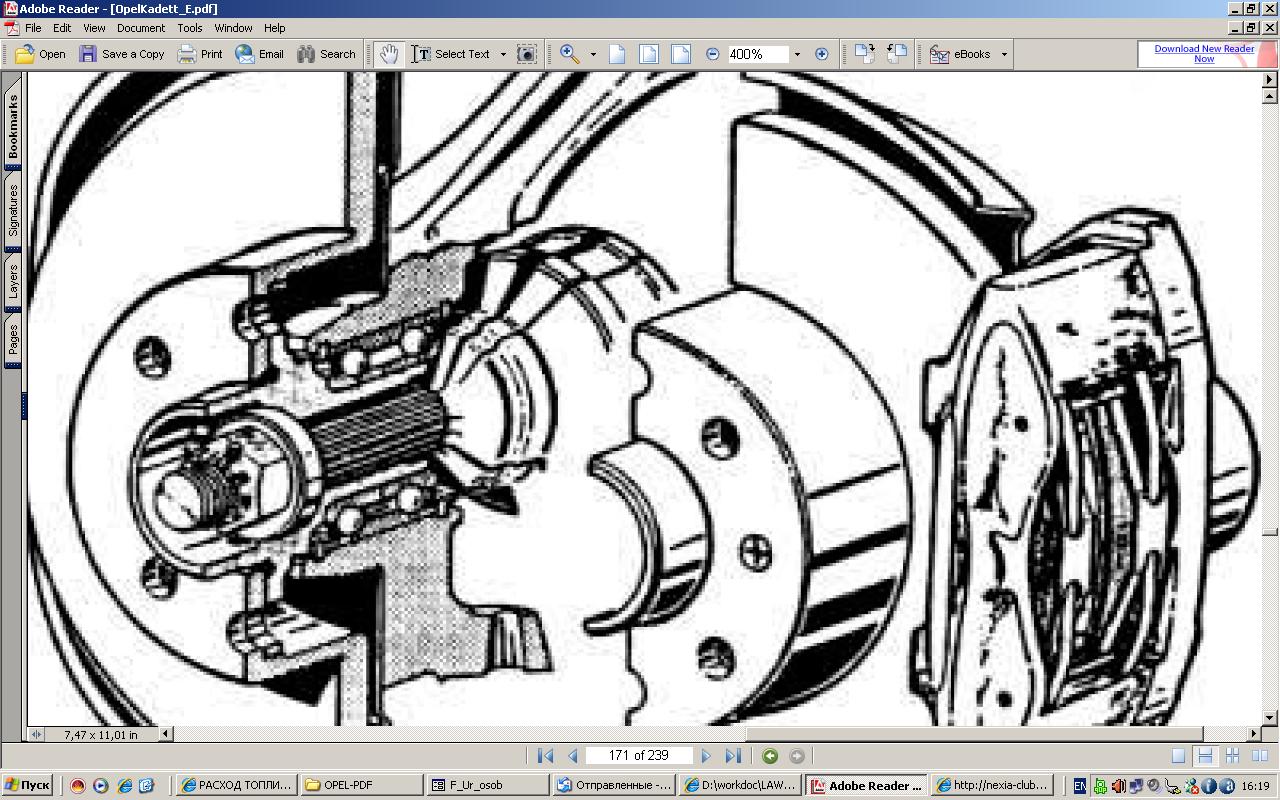This screenshot has height=800, width=1280.
Task: Click the zoom out minus button
Action: (x=712, y=54)
